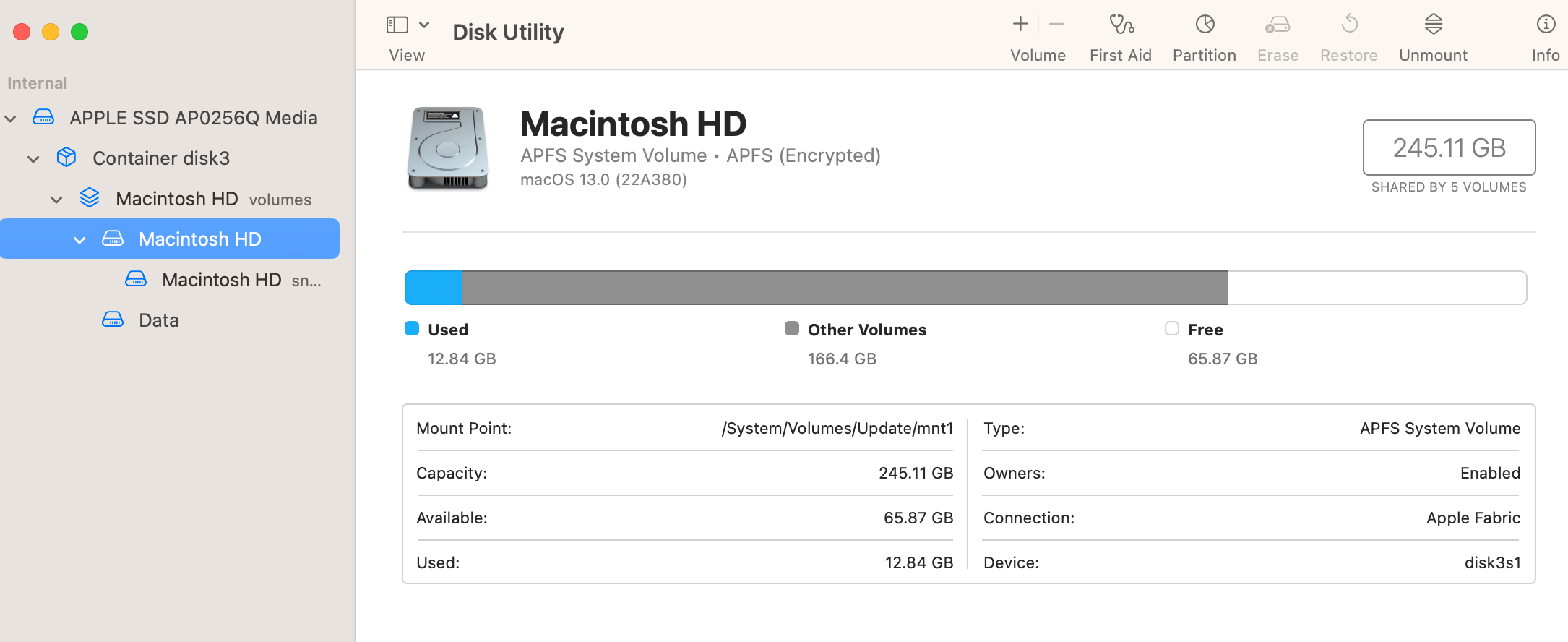
Task: Click the Macintosh HD snapshot disk icon
Action: [136, 278]
